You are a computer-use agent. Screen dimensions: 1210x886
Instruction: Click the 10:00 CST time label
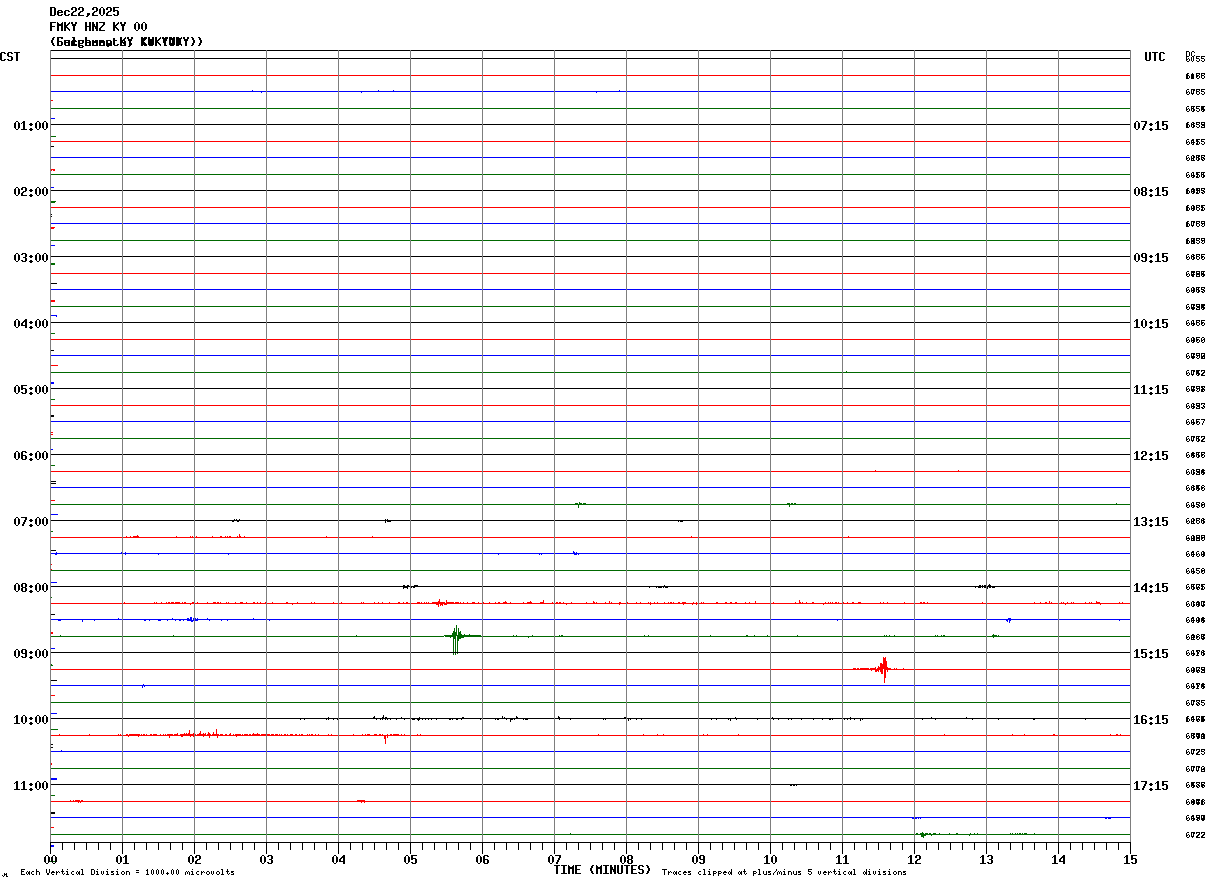31,719
